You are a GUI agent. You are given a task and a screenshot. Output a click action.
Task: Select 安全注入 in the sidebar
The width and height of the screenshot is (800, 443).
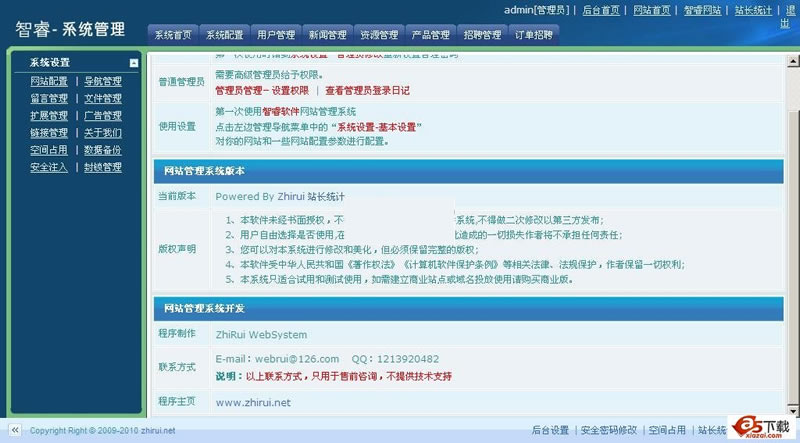(x=49, y=167)
